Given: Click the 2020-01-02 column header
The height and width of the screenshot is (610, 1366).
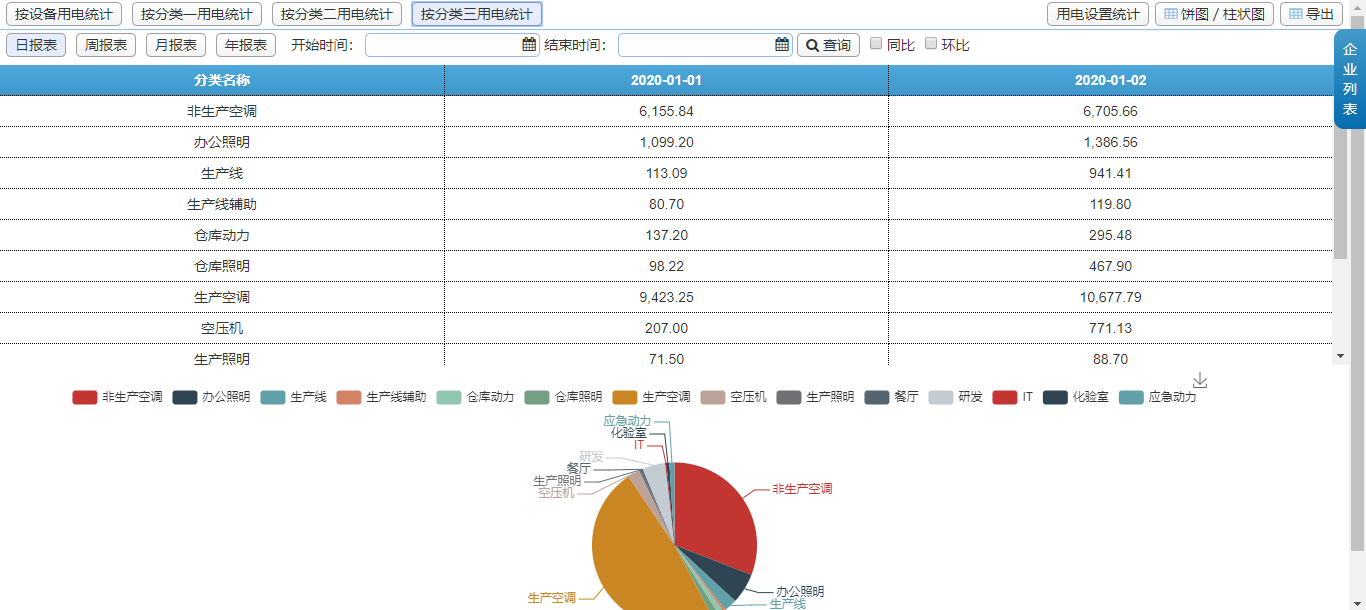Looking at the screenshot, I should click(1110, 80).
